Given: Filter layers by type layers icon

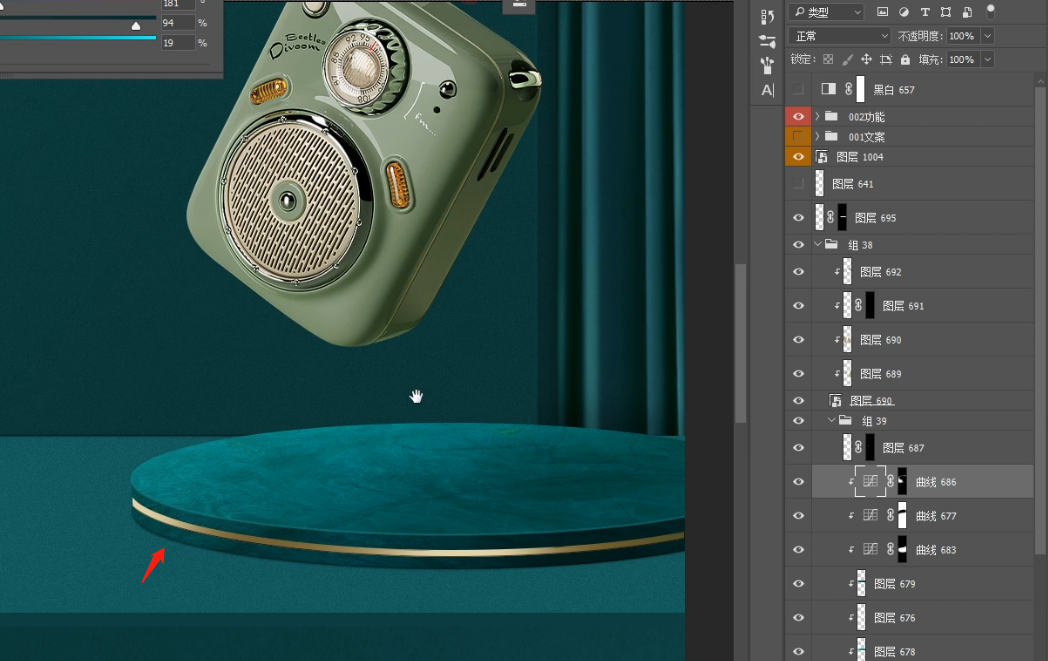Looking at the screenshot, I should tap(925, 12).
